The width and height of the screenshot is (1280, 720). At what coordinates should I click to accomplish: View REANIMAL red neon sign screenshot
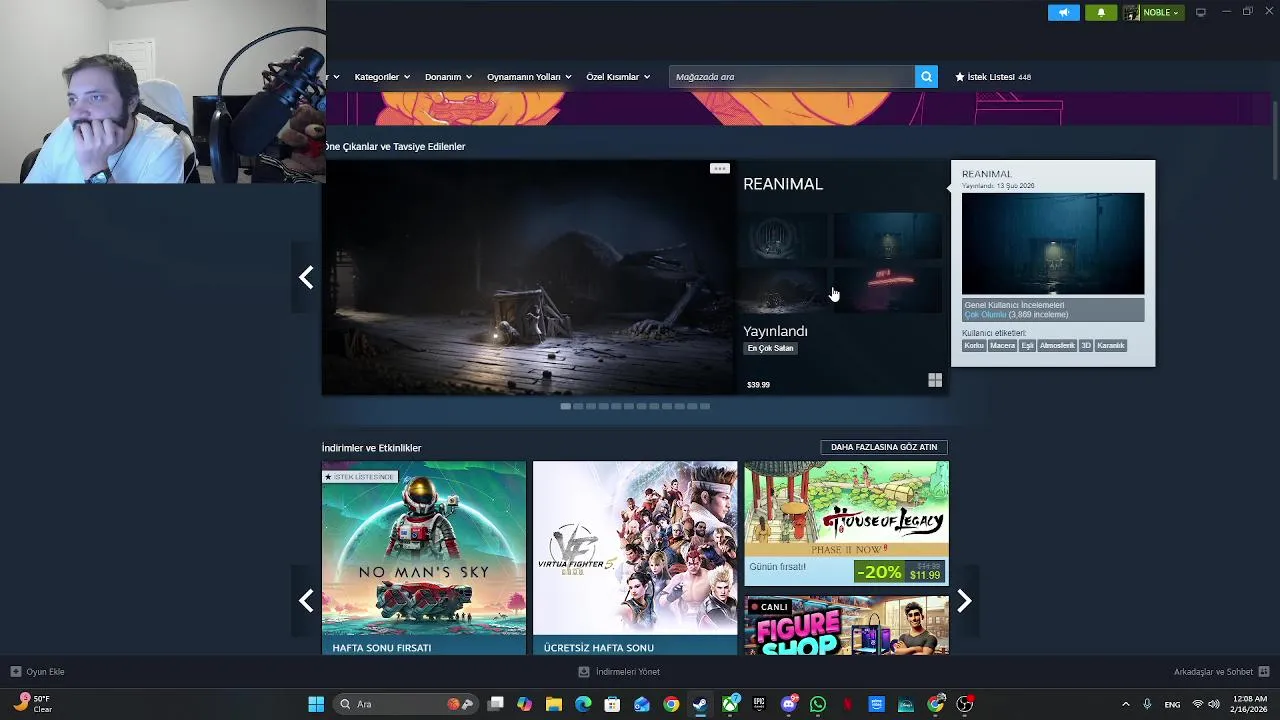coord(888,290)
